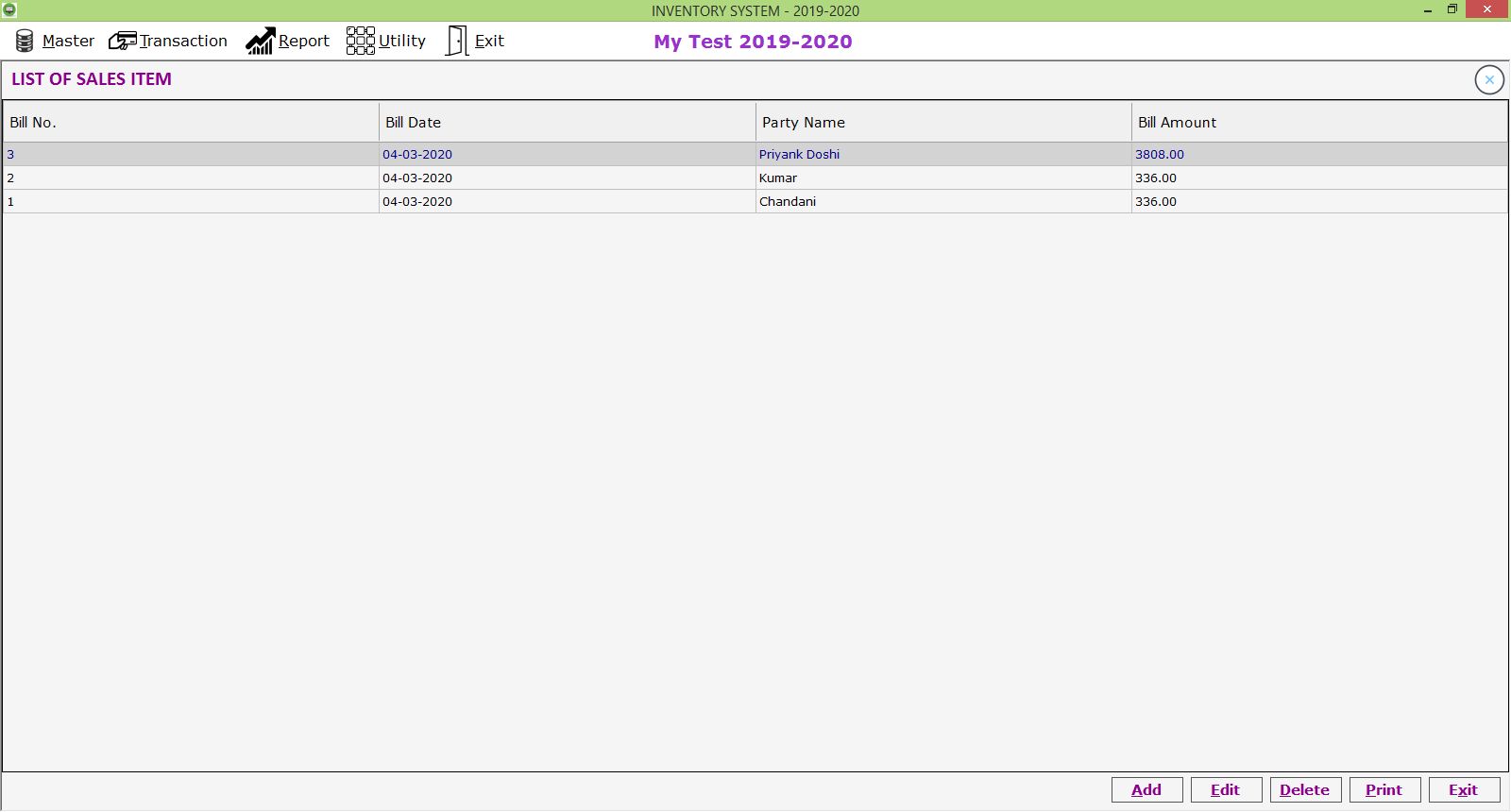The height and width of the screenshot is (812, 1511).
Task: Sort by the Bill Amount column header
Action: pos(1319,123)
